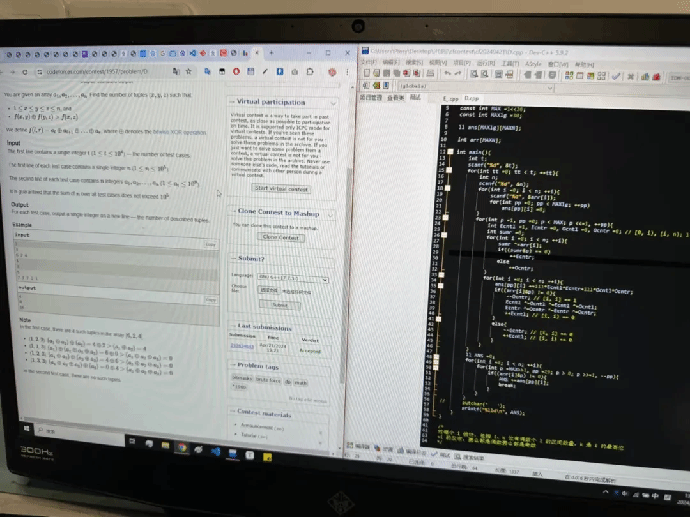Click the Print icon in Dev-C++ toolbar
This screenshot has height=518, width=690.
click(430, 74)
